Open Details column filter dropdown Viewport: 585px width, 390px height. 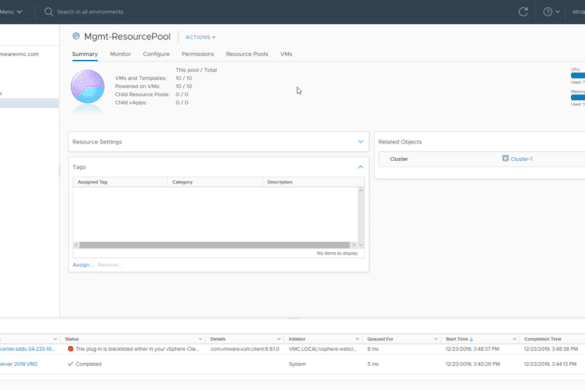point(279,339)
